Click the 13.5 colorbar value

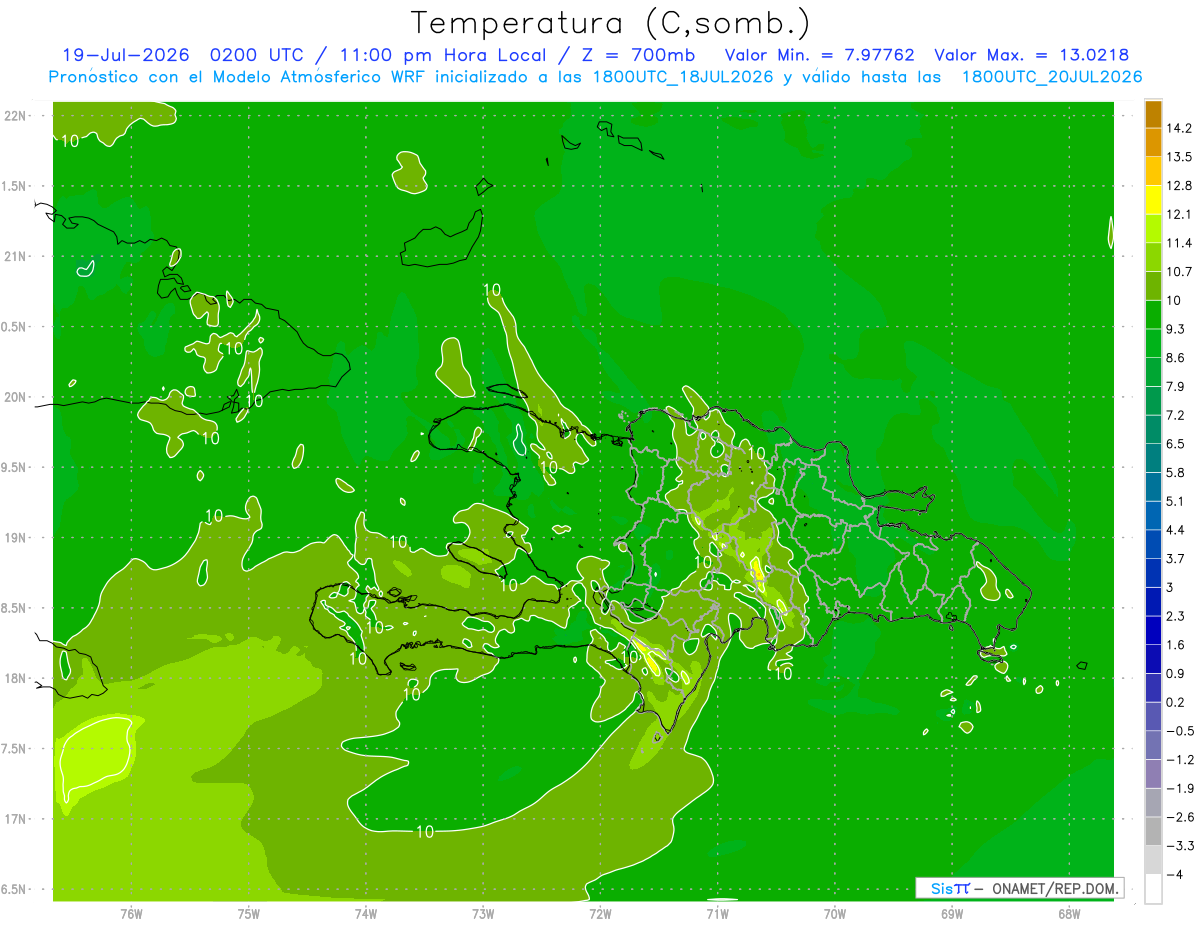tap(1179, 157)
